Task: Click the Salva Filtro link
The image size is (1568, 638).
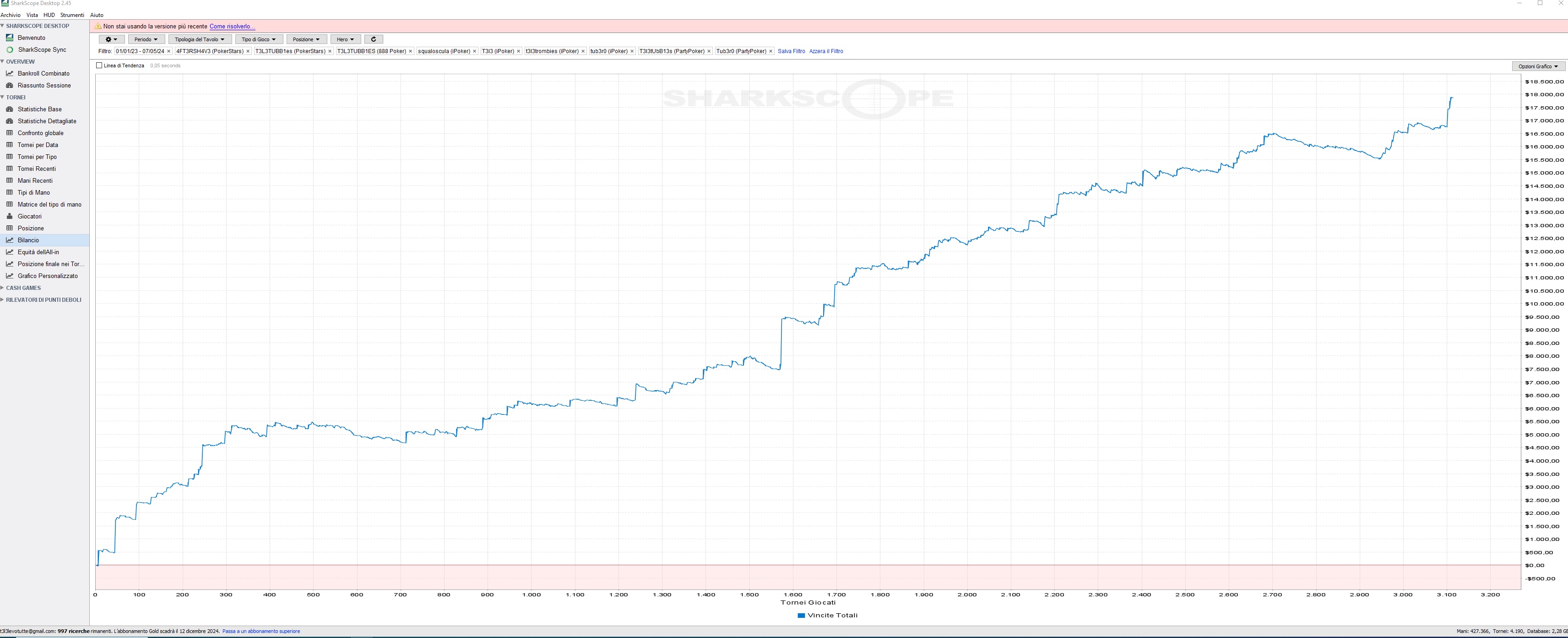Action: coord(791,51)
